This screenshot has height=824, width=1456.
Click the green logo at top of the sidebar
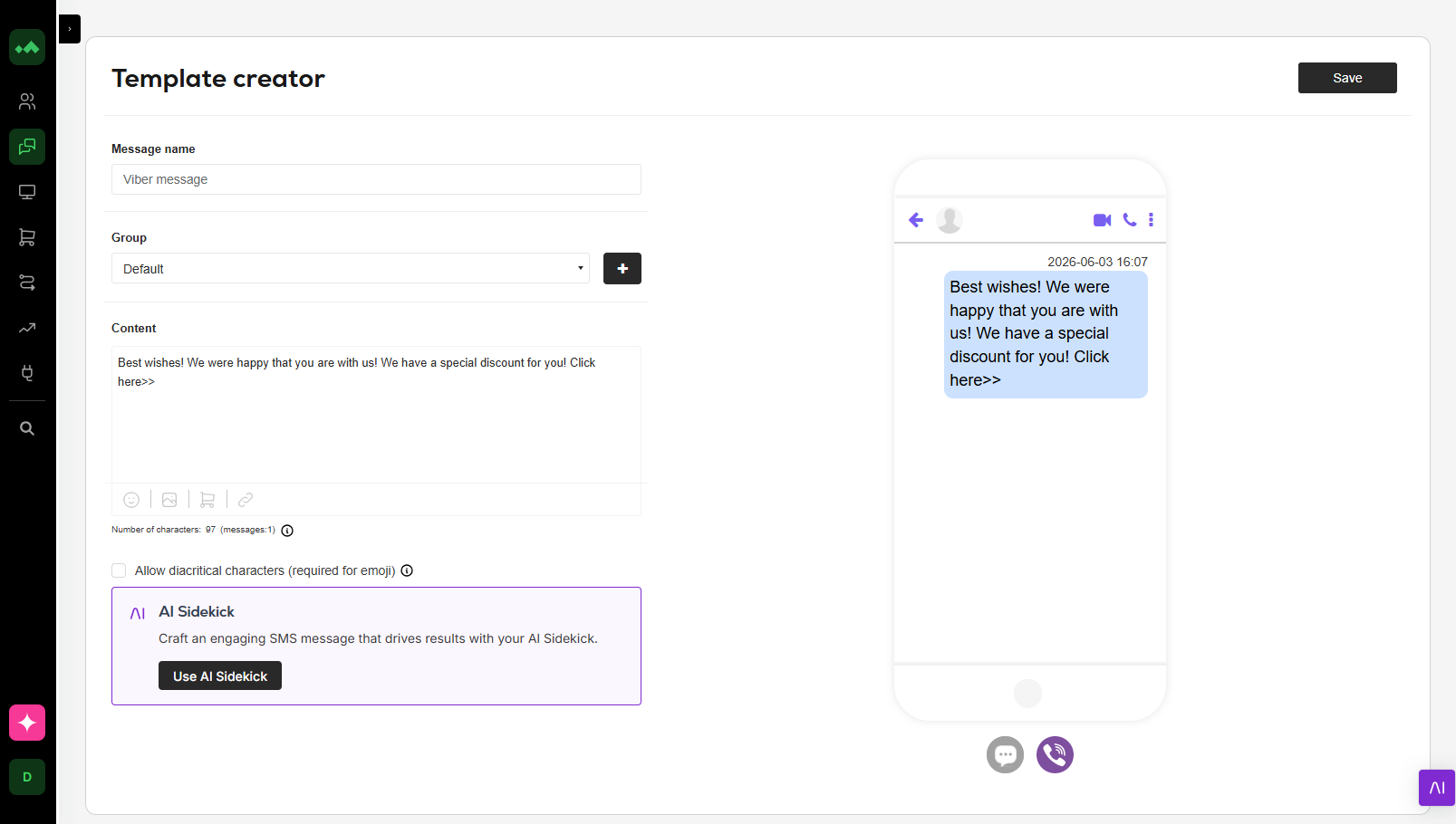point(27,47)
